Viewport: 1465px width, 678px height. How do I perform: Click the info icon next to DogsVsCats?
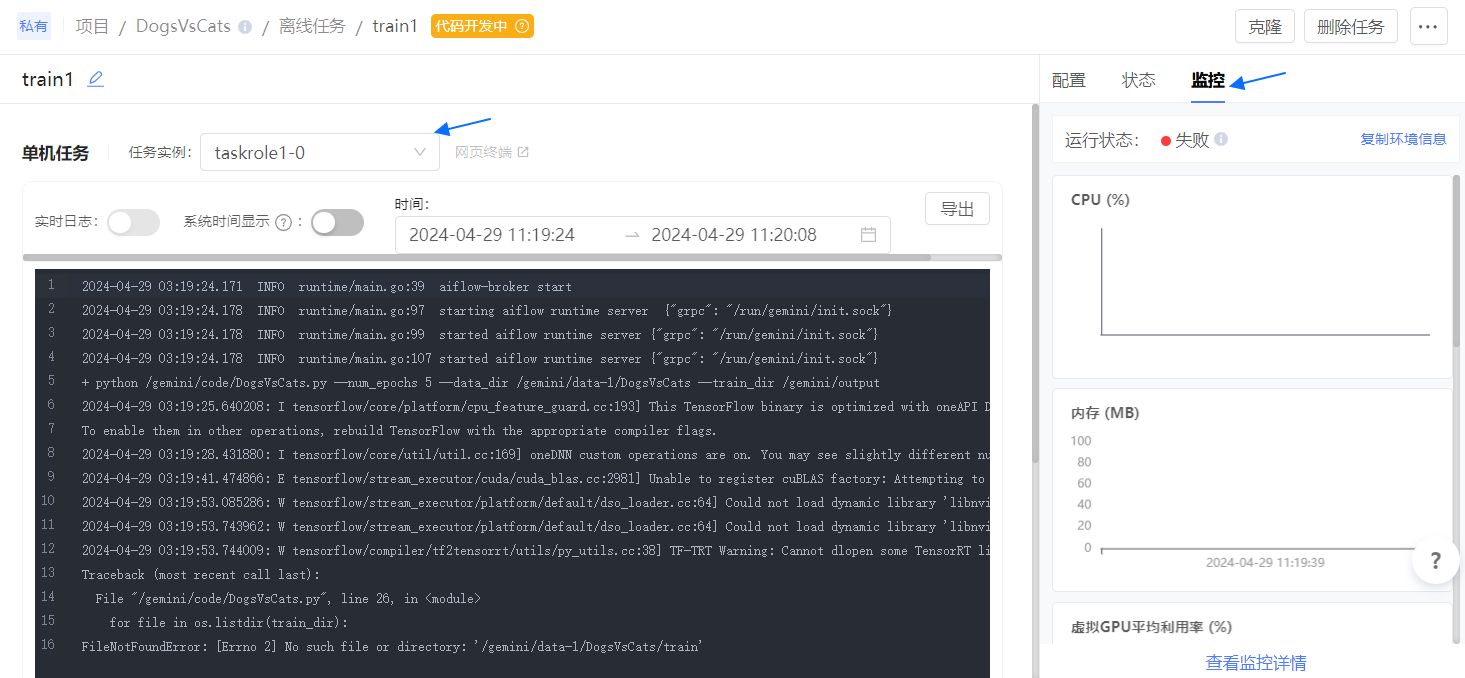245,27
